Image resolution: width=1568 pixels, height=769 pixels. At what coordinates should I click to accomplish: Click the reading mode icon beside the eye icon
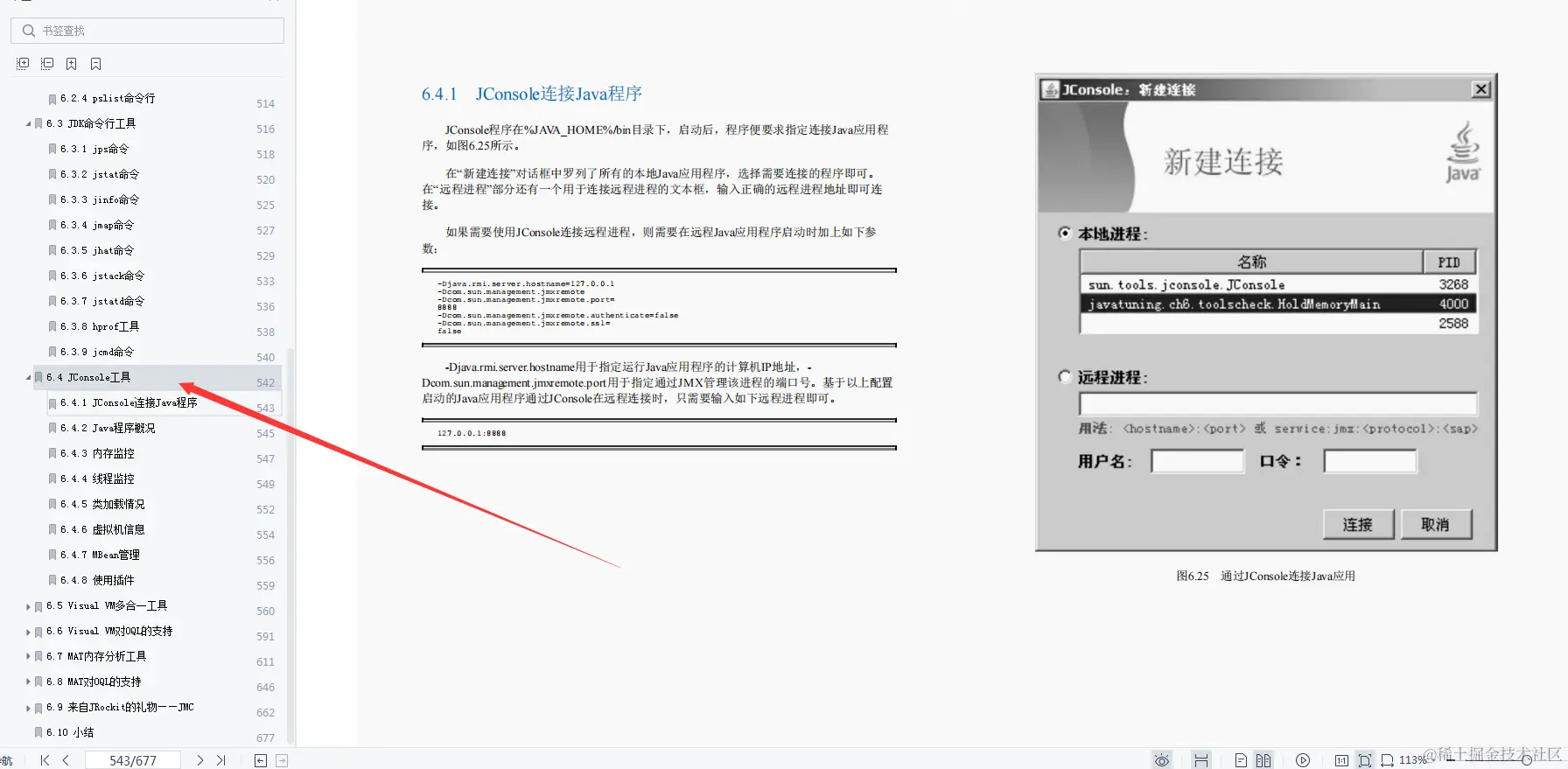[1201, 760]
